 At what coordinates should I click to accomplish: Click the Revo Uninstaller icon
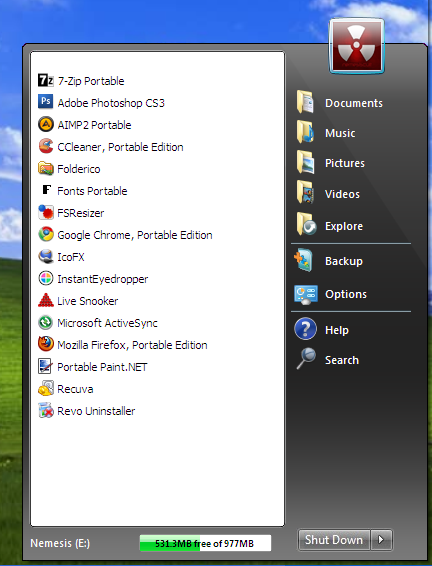click(46, 410)
